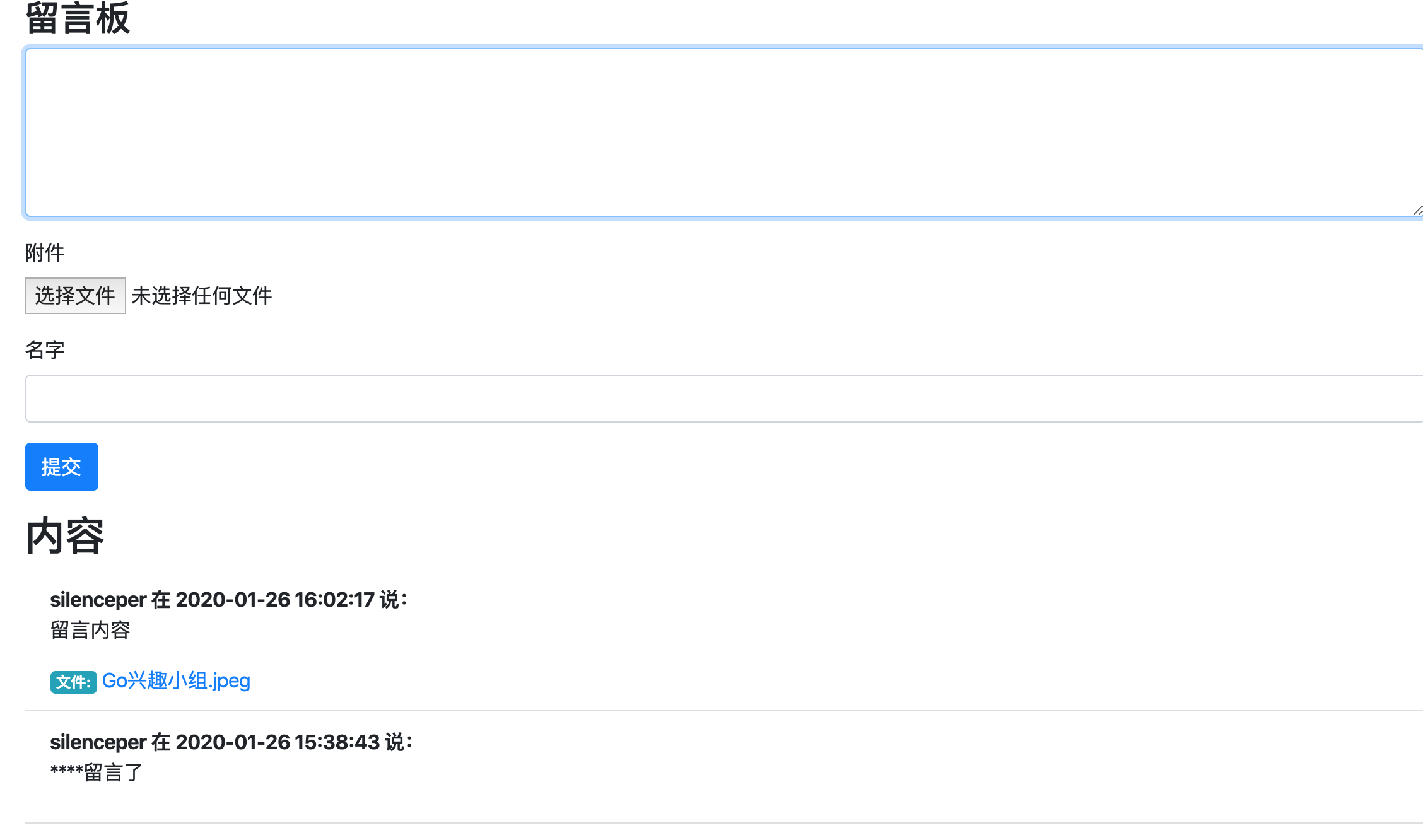Click the 未选择任何文件 text
The image size is (1423, 840).
click(201, 295)
